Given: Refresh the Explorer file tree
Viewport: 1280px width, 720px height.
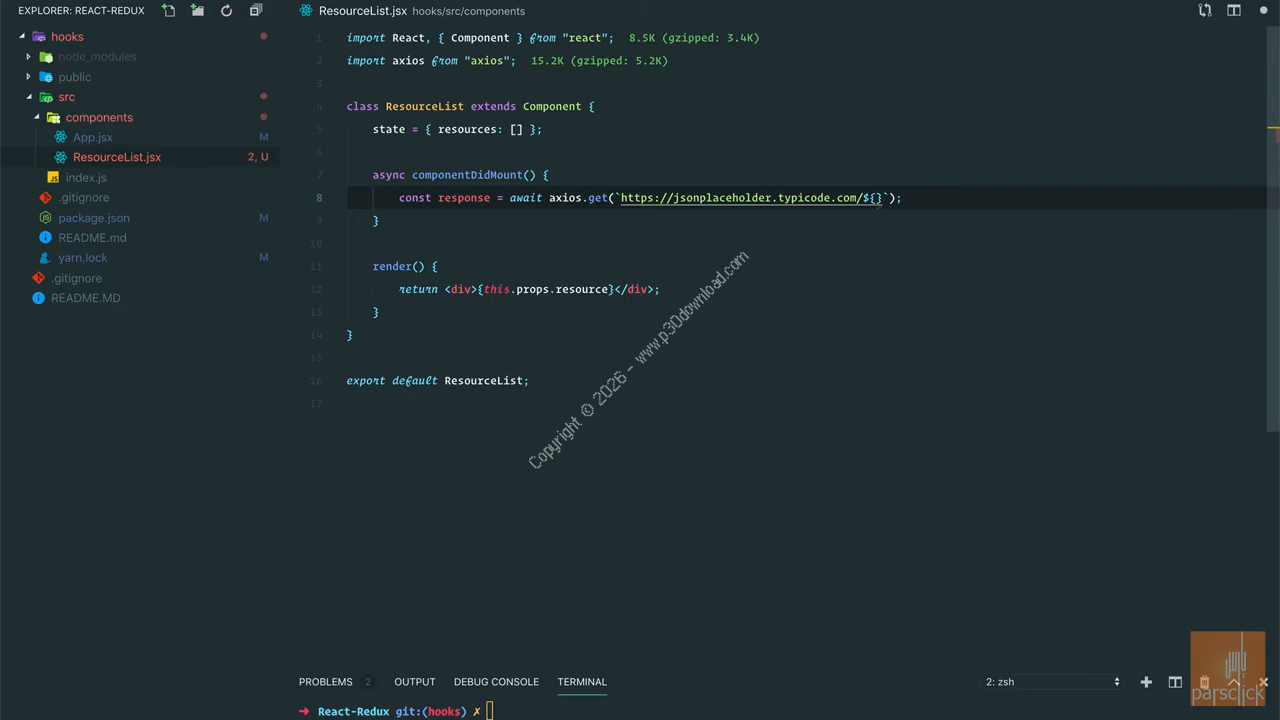Looking at the screenshot, I should click(227, 11).
